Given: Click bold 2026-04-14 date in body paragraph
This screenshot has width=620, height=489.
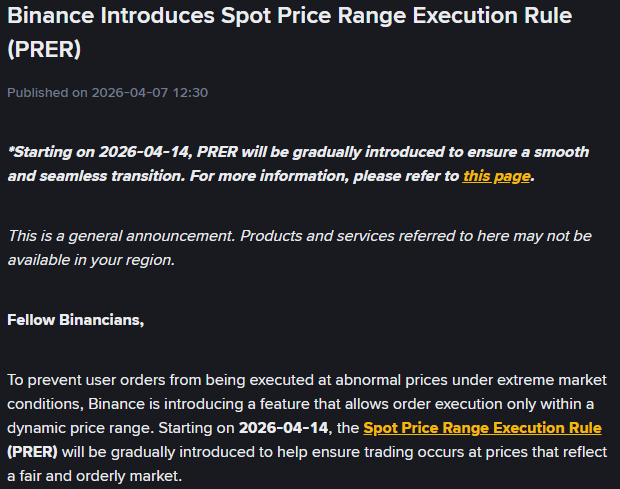Looking at the screenshot, I should 284,428.
